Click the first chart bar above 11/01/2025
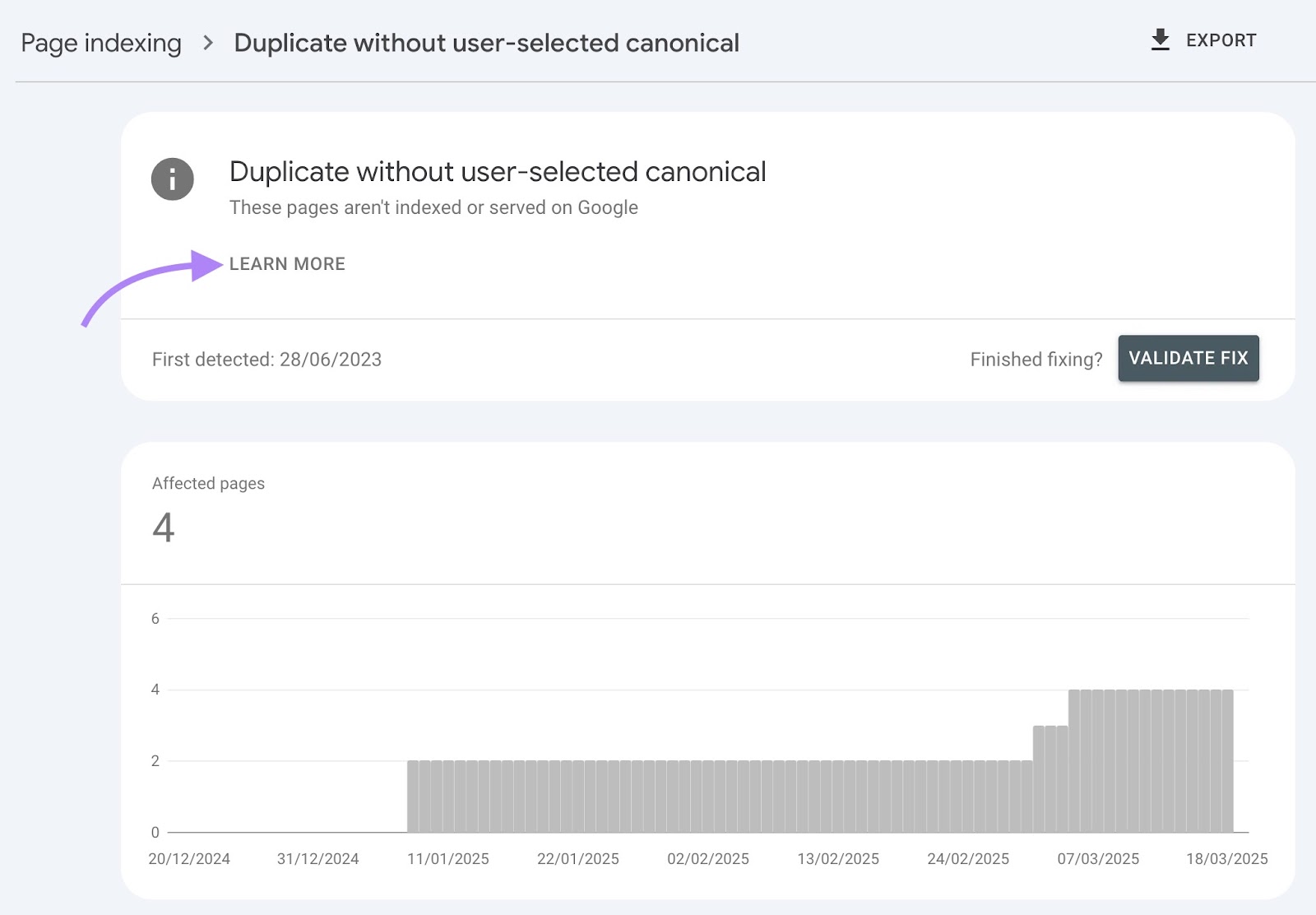Viewport: 1316px width, 915px height. (413, 796)
